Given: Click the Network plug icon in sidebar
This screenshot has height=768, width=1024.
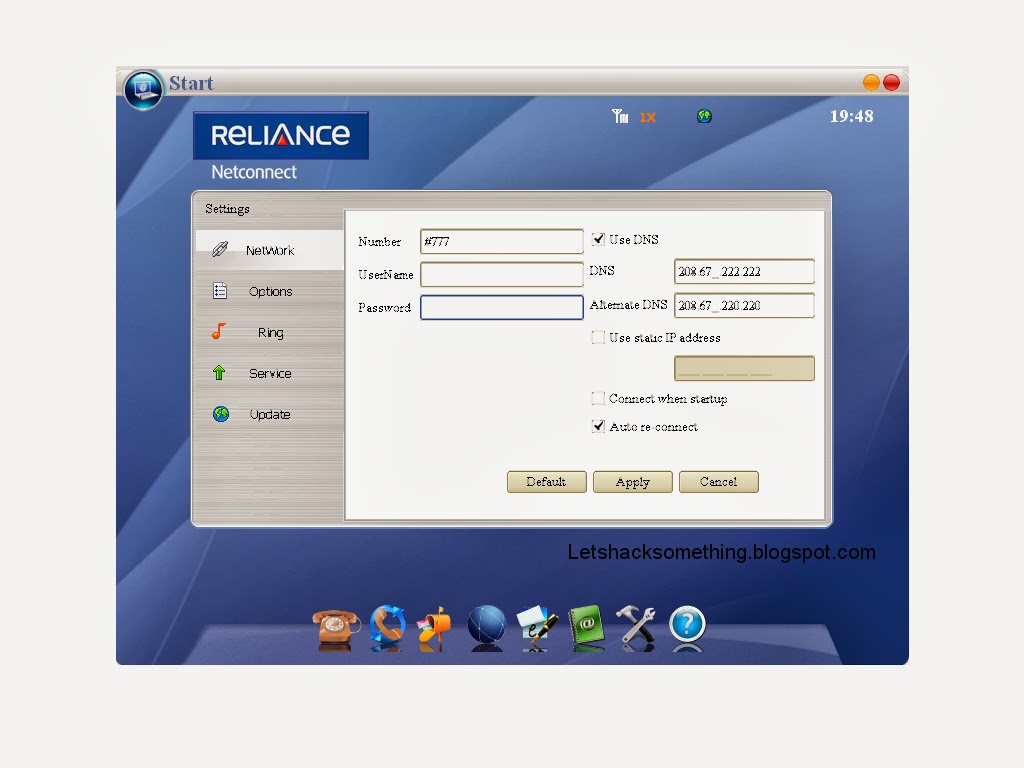Looking at the screenshot, I should point(220,249).
